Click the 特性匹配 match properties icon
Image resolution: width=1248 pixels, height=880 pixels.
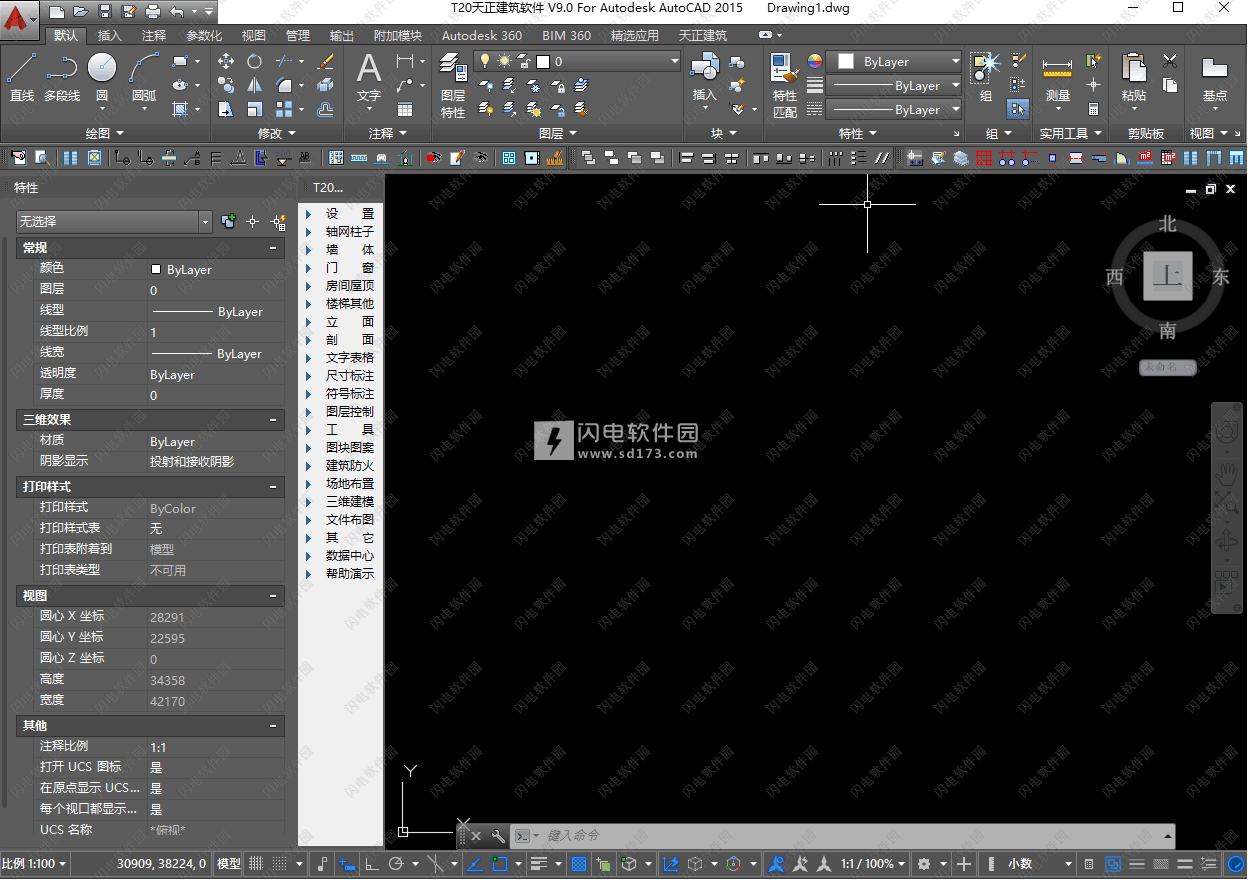[785, 85]
